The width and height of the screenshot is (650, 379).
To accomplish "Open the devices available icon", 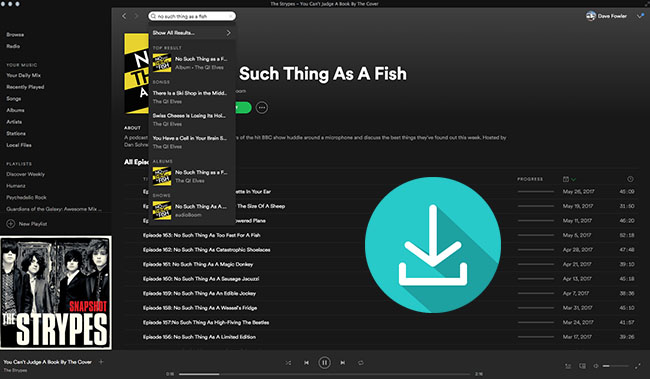I will [582, 366].
